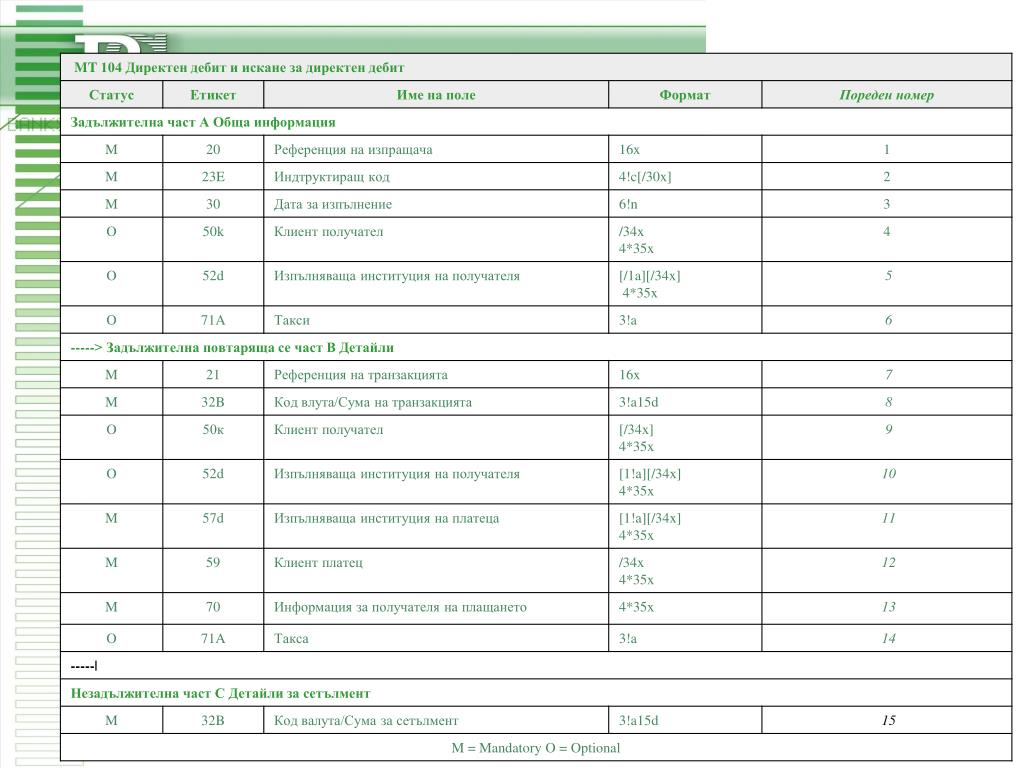
Task: Select sequence number '1'
Action: click(x=886, y=150)
